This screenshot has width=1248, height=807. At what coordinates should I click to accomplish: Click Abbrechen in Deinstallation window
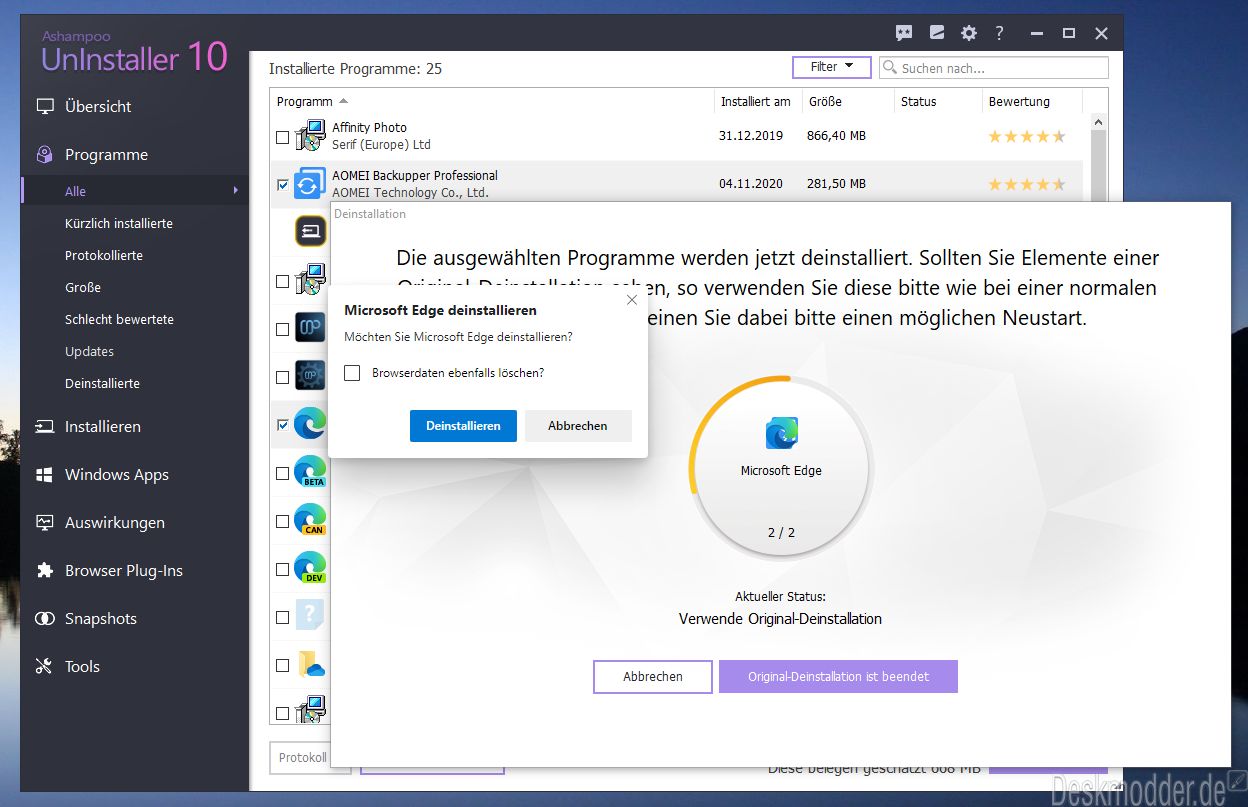653,676
